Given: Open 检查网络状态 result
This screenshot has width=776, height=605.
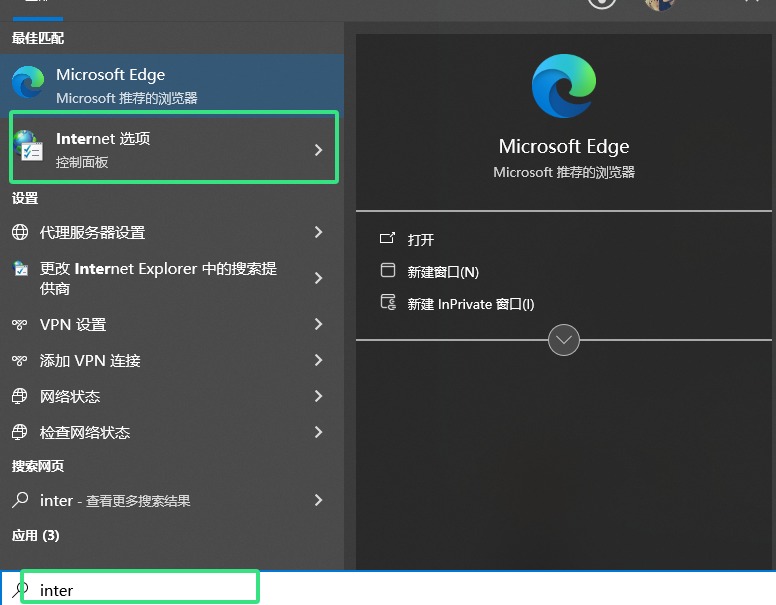Looking at the screenshot, I should (172, 432).
